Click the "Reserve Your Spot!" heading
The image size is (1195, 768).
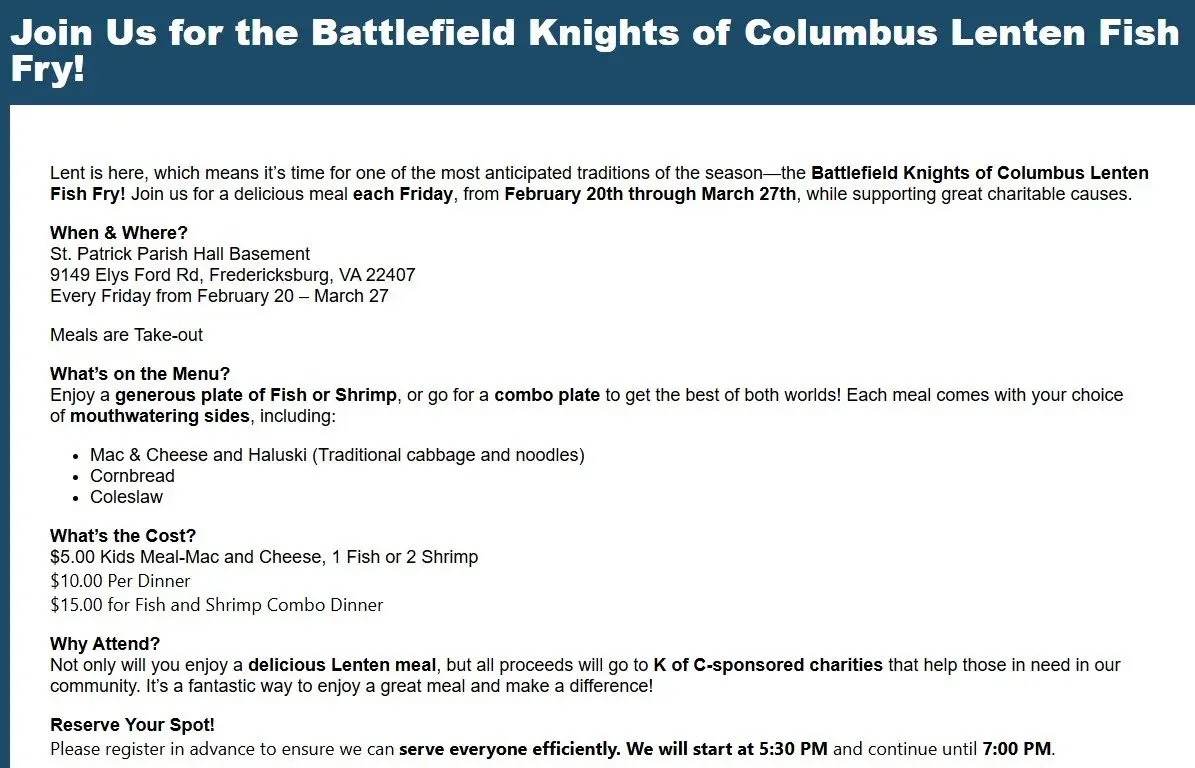[x=132, y=725]
